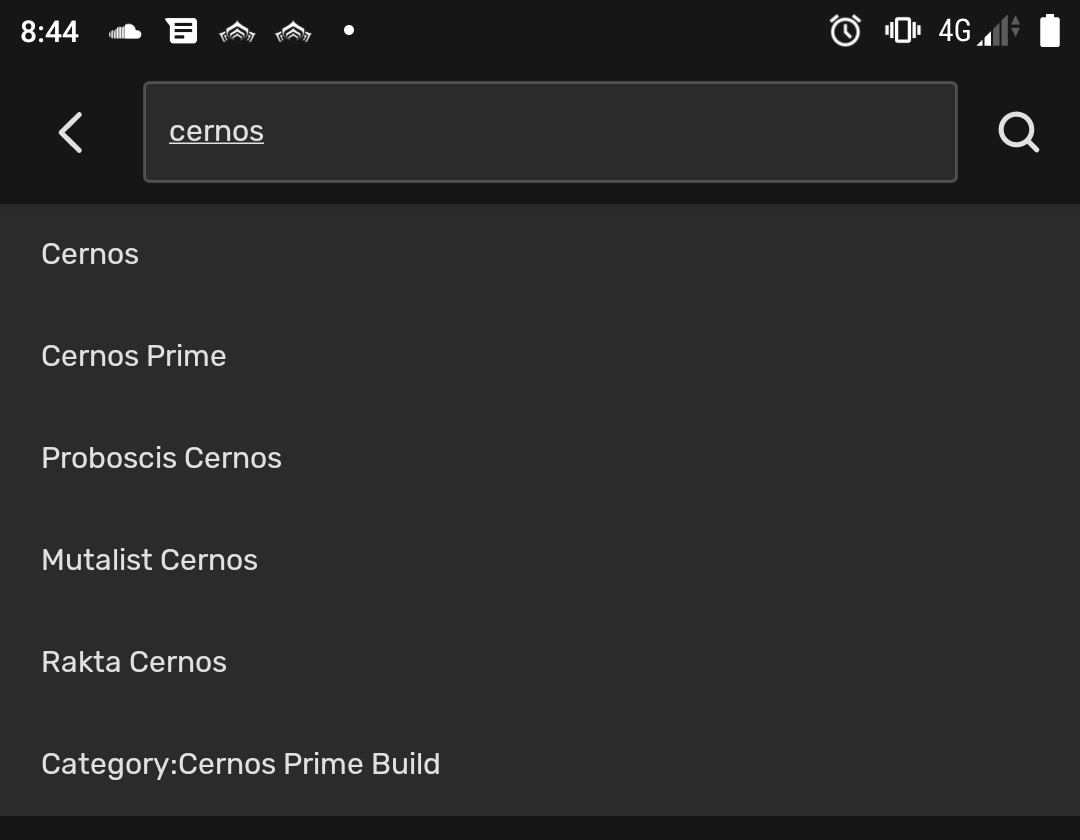
Task: Tap the magnifying glass search icon
Action: (1019, 132)
